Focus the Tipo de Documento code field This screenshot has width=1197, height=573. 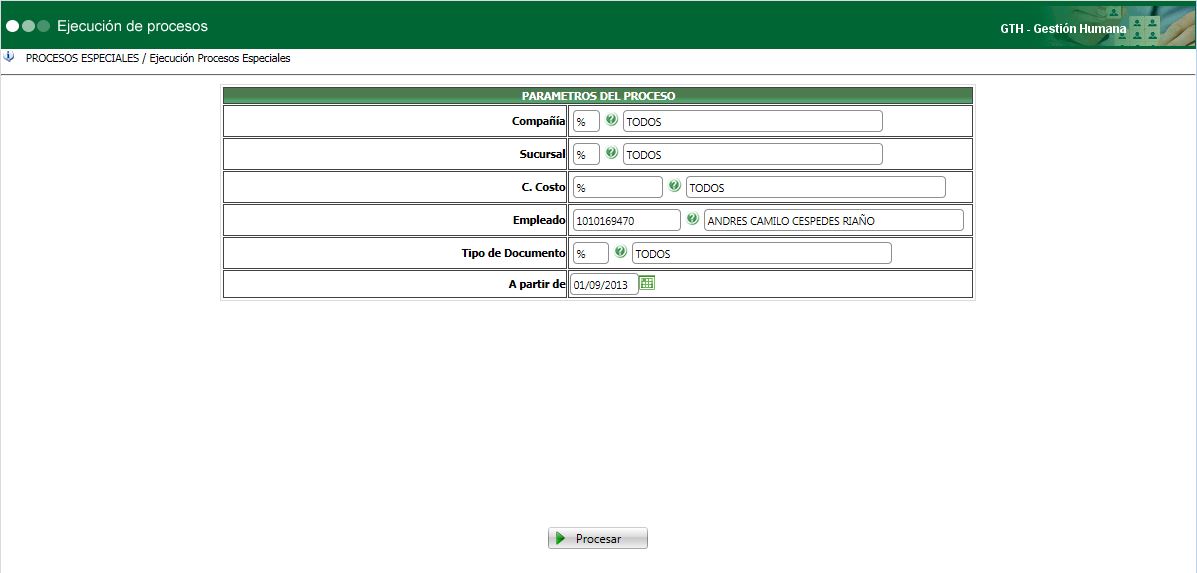591,253
